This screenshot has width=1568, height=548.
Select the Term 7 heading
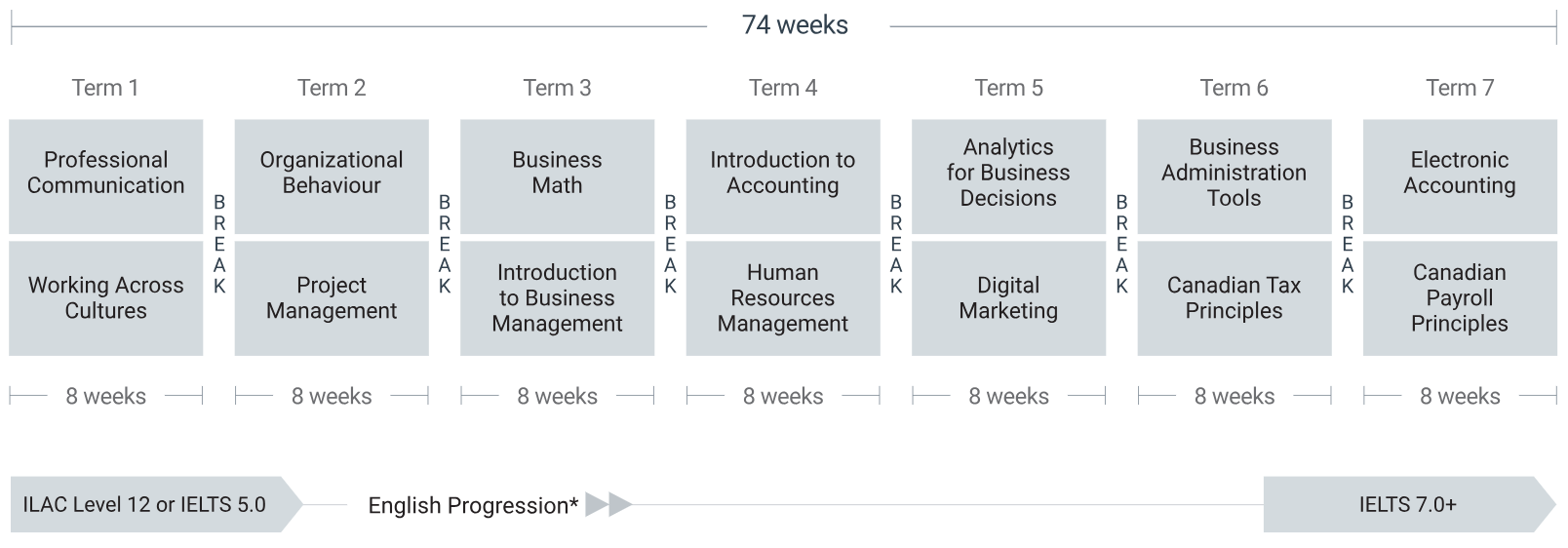(1460, 88)
